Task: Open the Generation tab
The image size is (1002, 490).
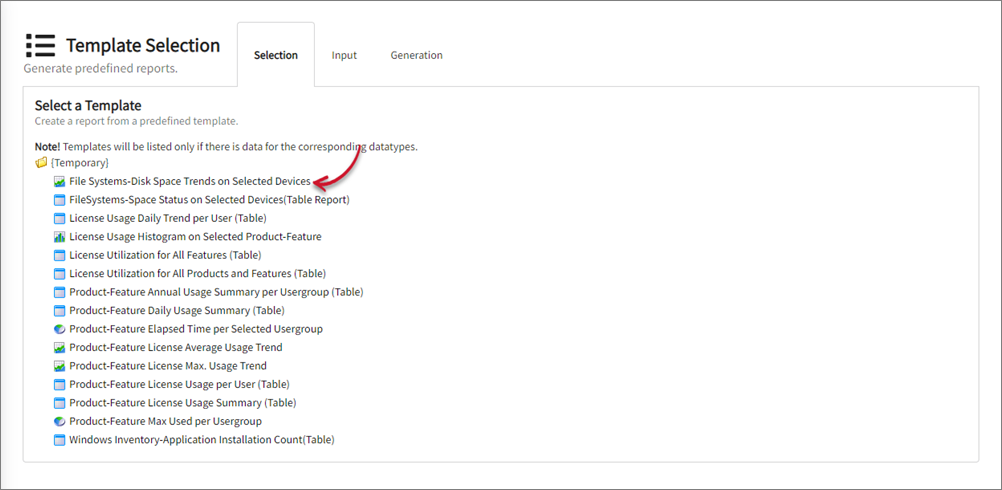Action: point(416,55)
